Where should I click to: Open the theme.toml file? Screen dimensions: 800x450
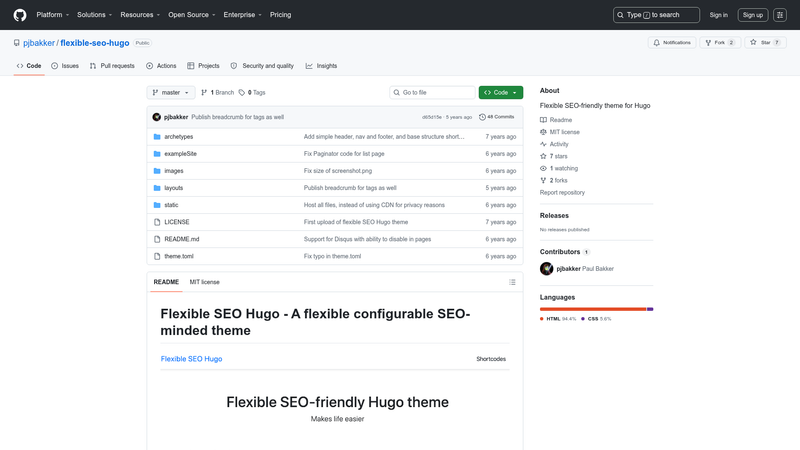click(179, 256)
